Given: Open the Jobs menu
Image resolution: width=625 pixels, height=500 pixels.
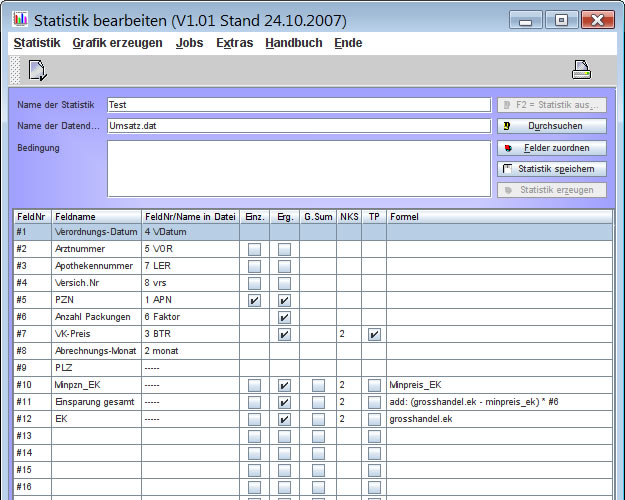Looking at the screenshot, I should 189,43.
